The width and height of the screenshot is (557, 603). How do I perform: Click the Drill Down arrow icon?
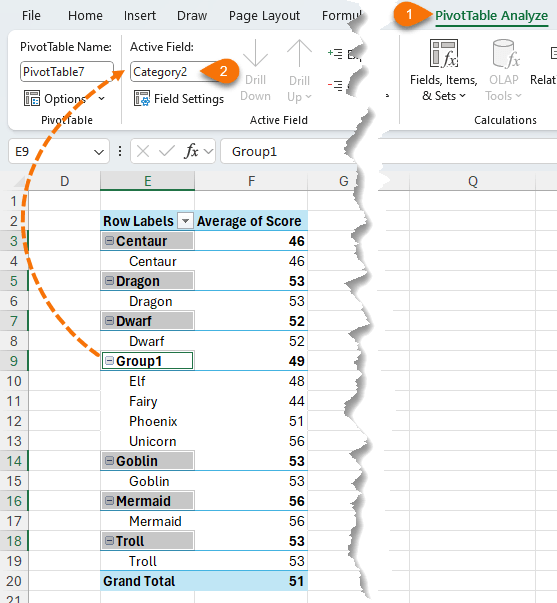pos(255,53)
